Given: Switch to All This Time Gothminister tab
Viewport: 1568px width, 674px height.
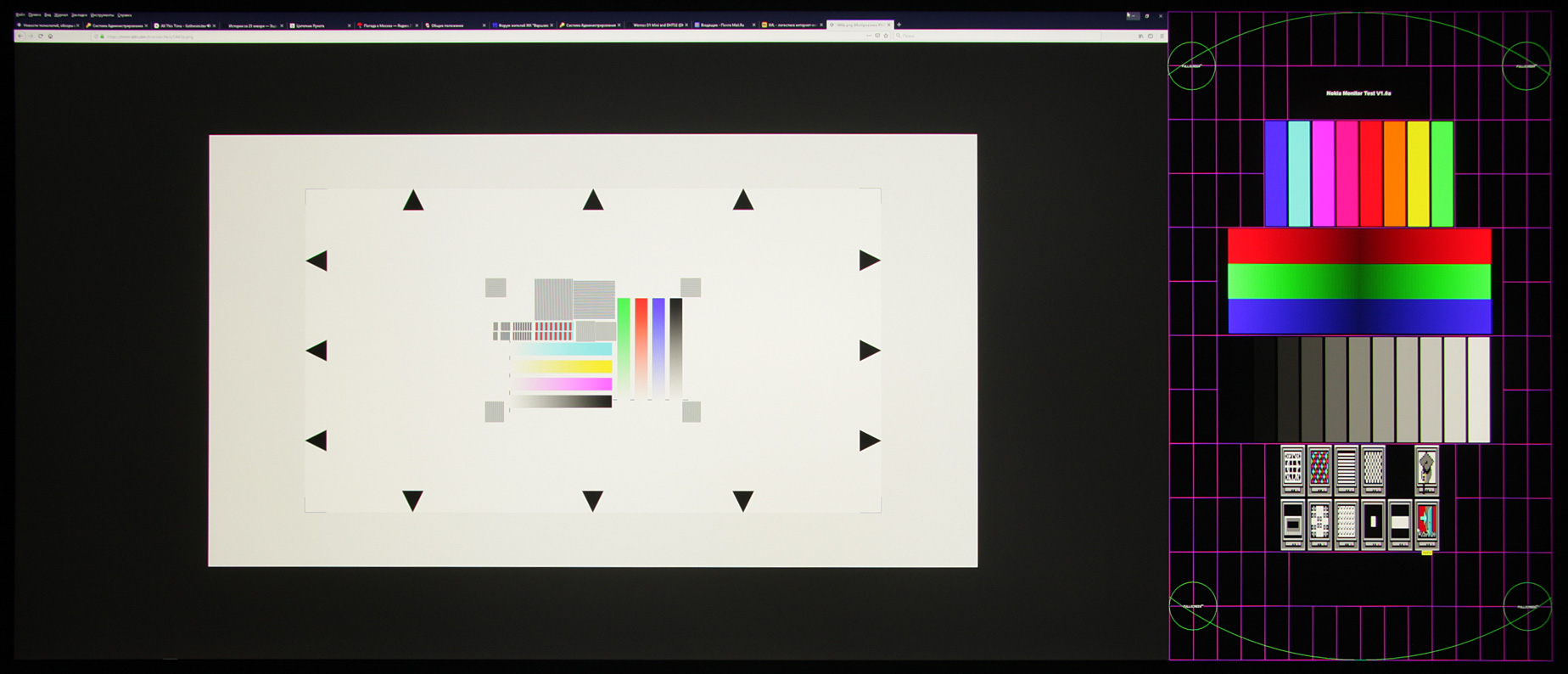Looking at the screenshot, I should (x=185, y=25).
